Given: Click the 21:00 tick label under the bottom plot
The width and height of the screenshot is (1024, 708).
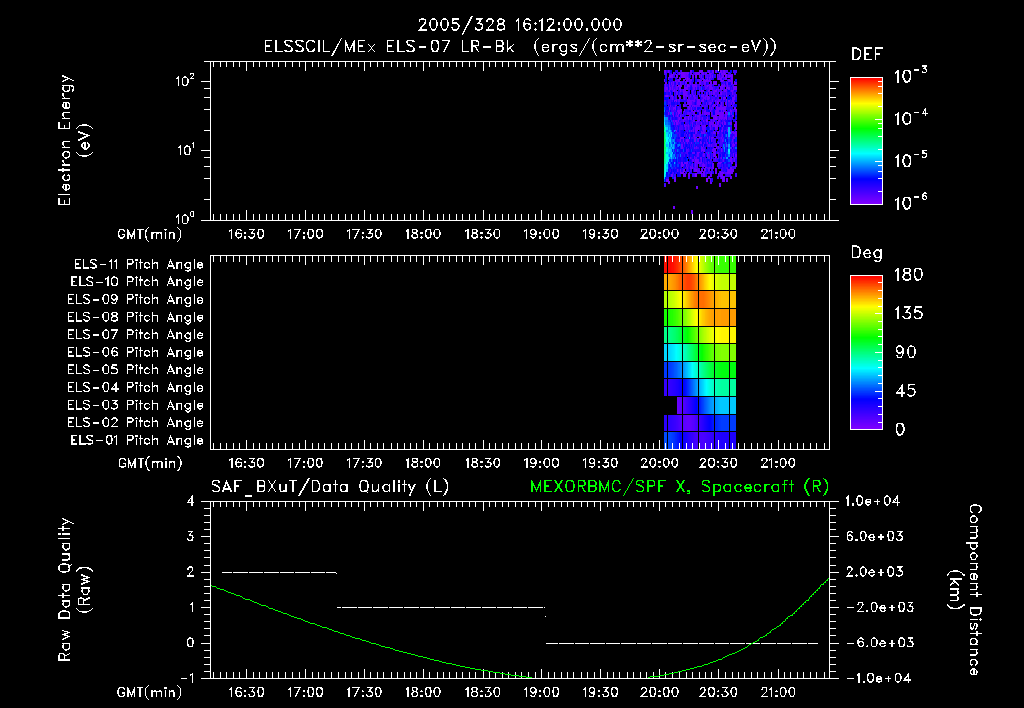Looking at the screenshot, I should (x=778, y=692).
